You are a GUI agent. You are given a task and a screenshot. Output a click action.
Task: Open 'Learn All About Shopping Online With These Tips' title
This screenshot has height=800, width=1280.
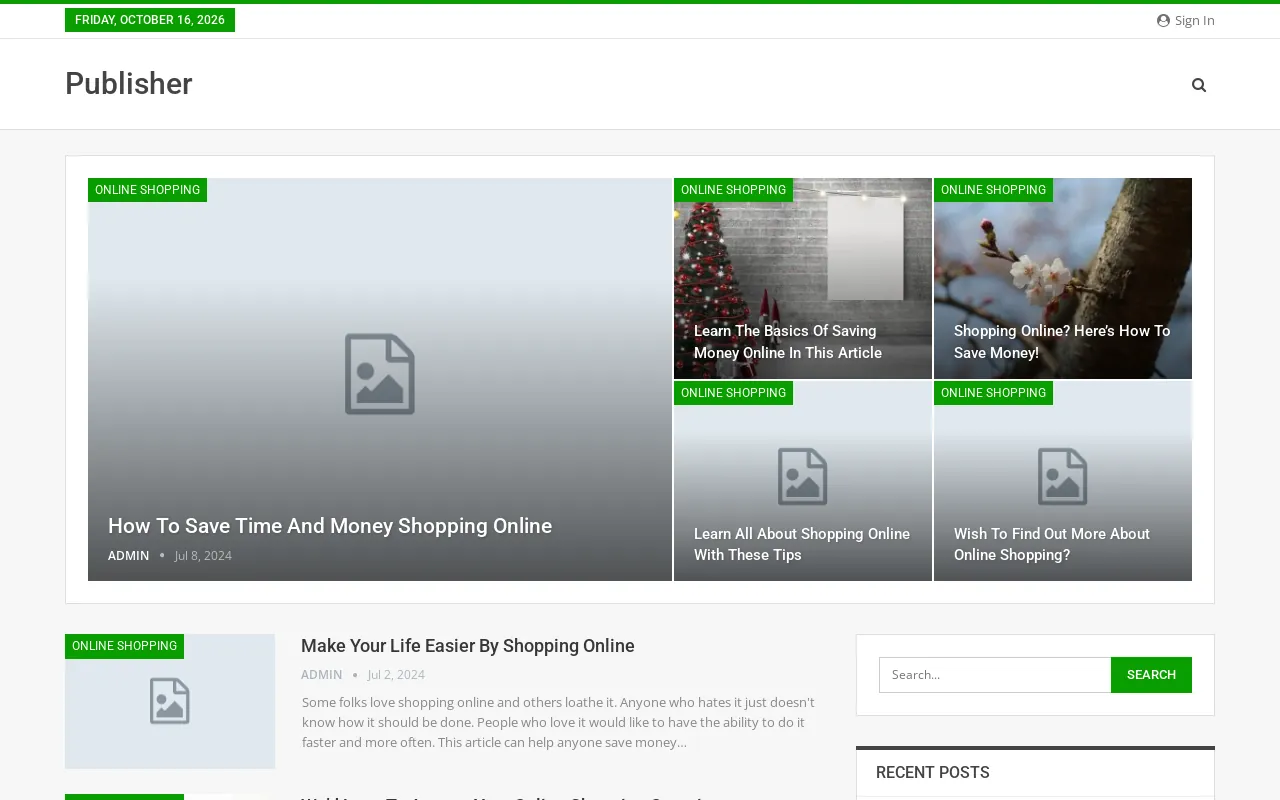(x=802, y=544)
